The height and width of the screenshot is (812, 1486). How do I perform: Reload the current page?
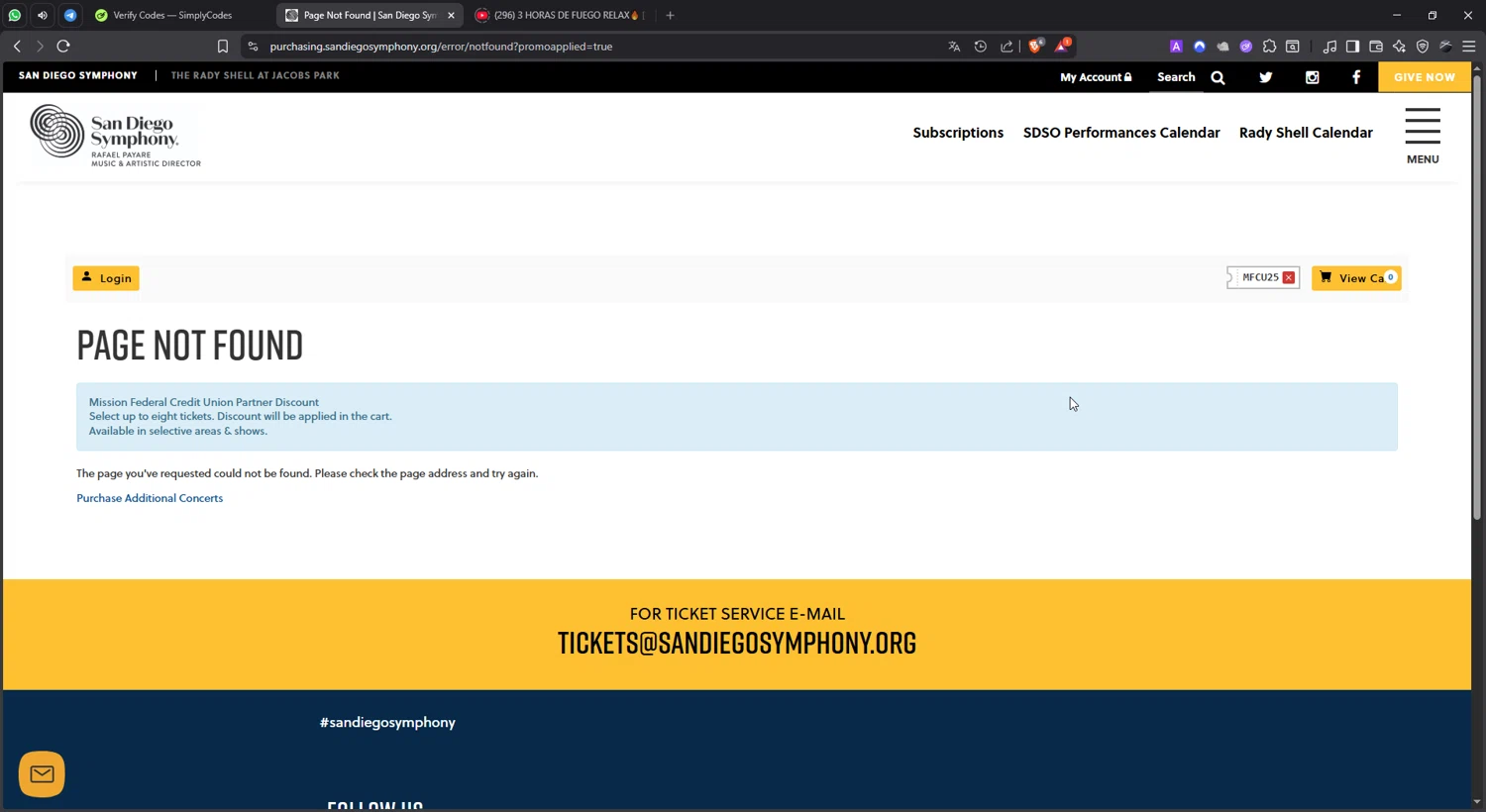point(63,46)
